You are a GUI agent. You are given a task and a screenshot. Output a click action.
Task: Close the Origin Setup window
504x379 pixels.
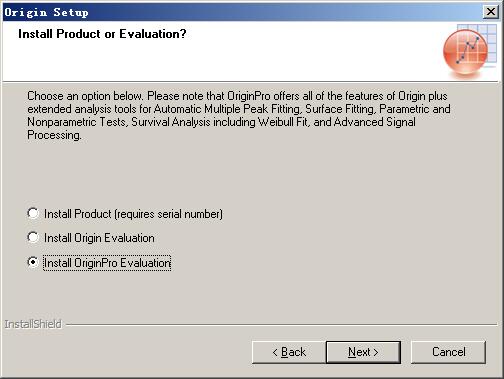[491, 12]
